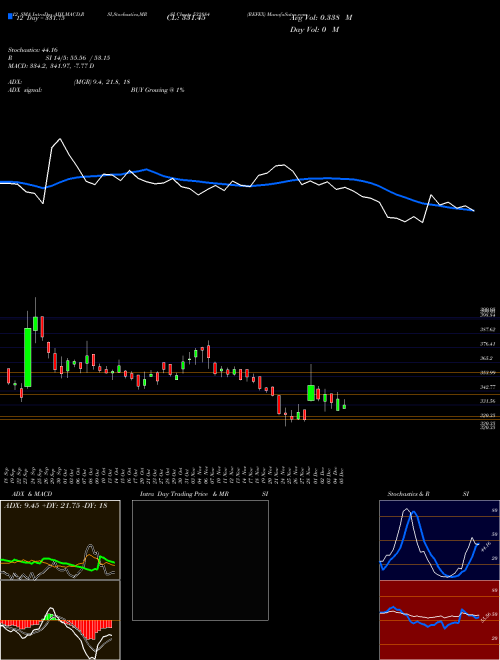
Task: Click the 387.62 price axis label
Action: (x=488, y=330)
